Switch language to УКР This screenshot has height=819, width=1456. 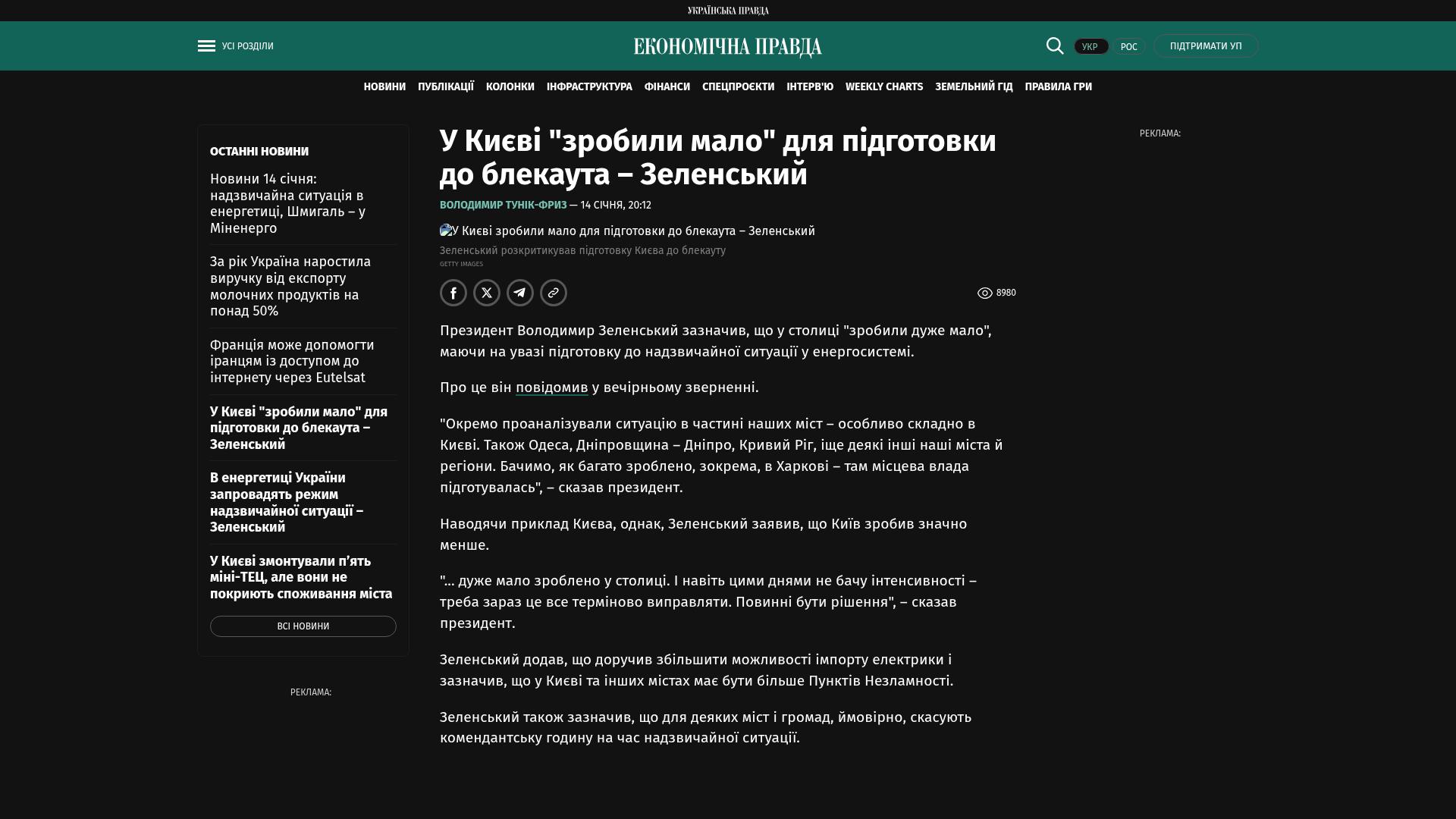1090,46
